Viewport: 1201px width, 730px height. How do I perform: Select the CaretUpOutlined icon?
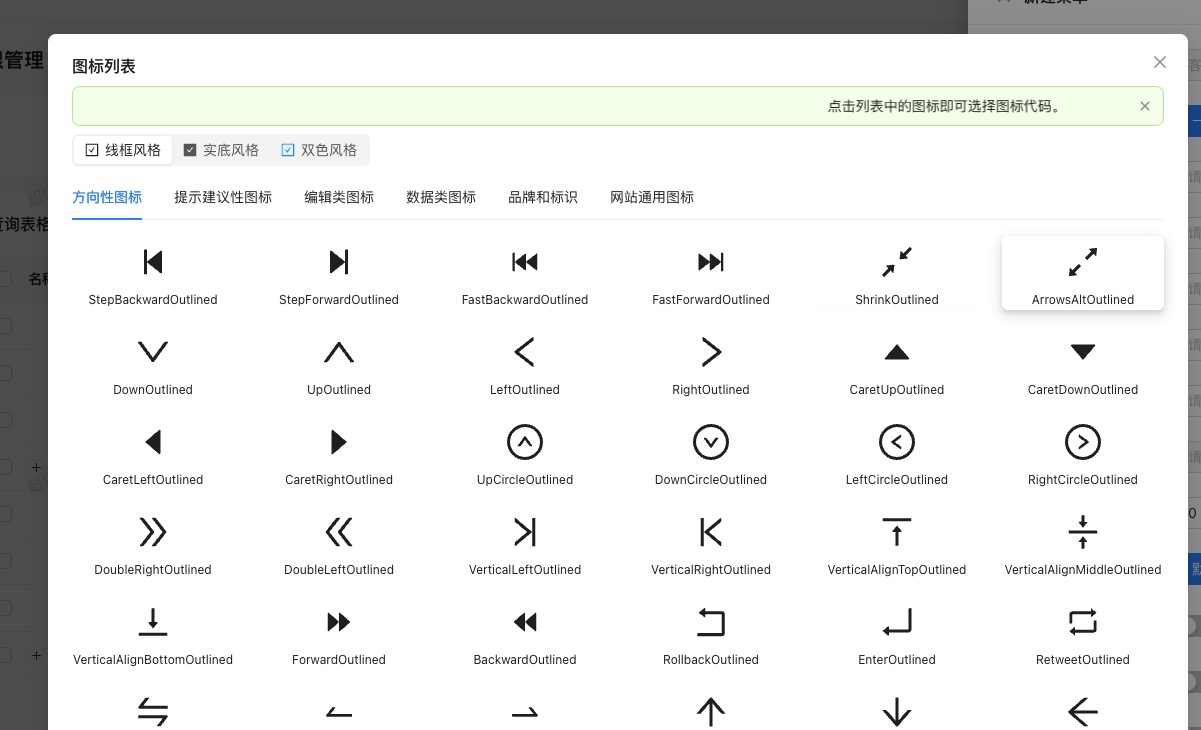coord(897,362)
